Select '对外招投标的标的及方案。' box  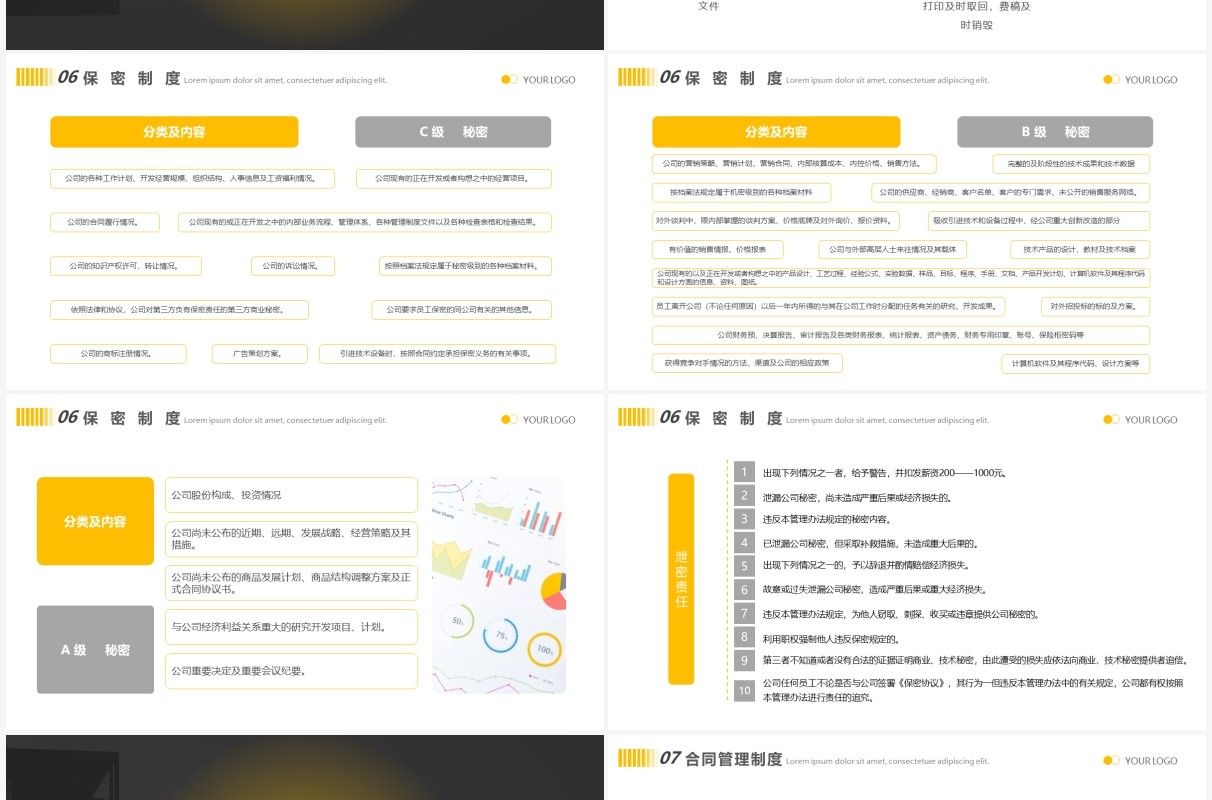coord(1095,307)
